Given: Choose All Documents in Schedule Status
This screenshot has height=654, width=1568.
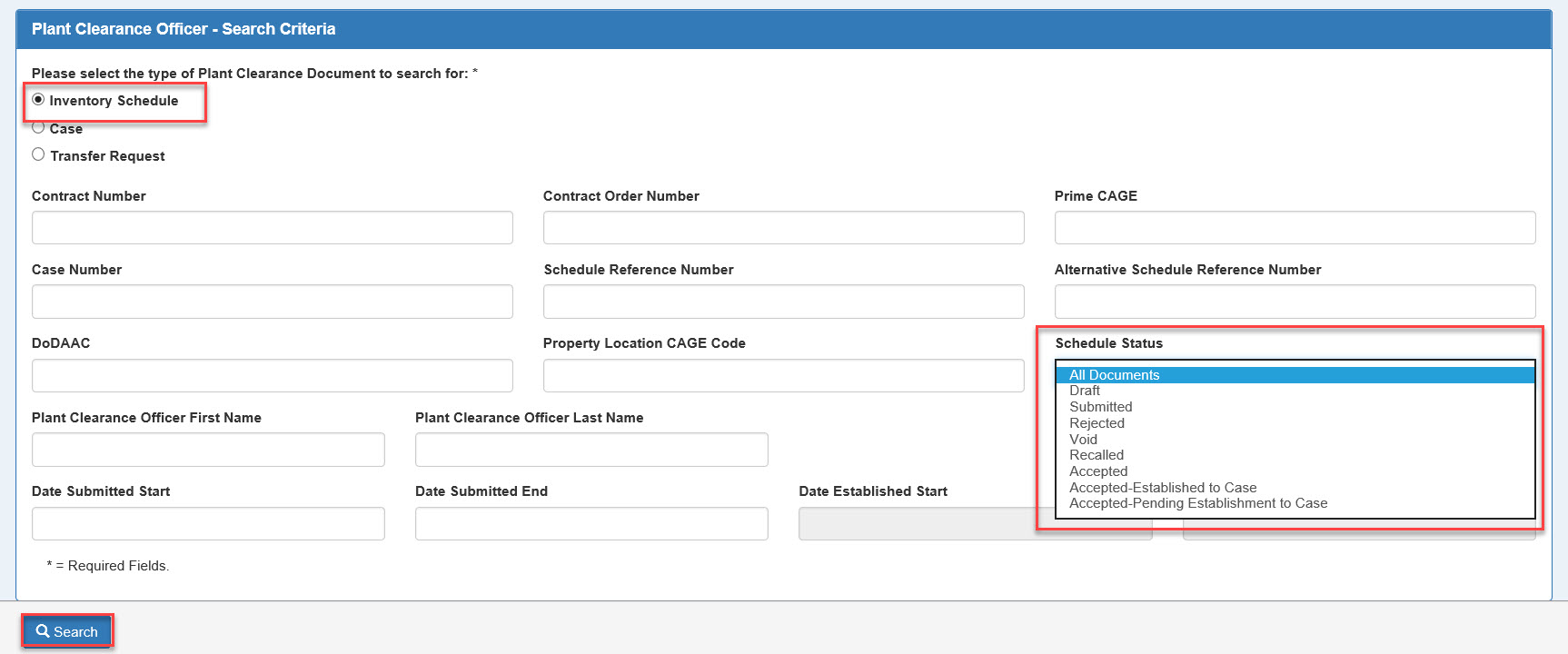Looking at the screenshot, I should [x=1295, y=375].
